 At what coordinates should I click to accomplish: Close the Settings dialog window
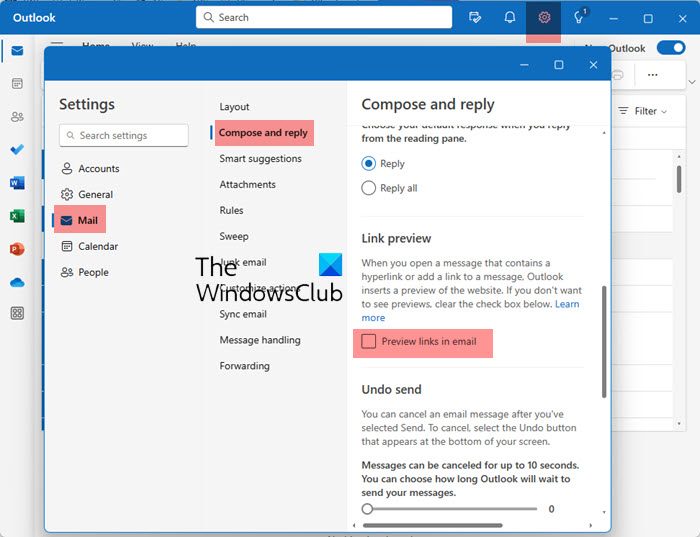click(593, 65)
